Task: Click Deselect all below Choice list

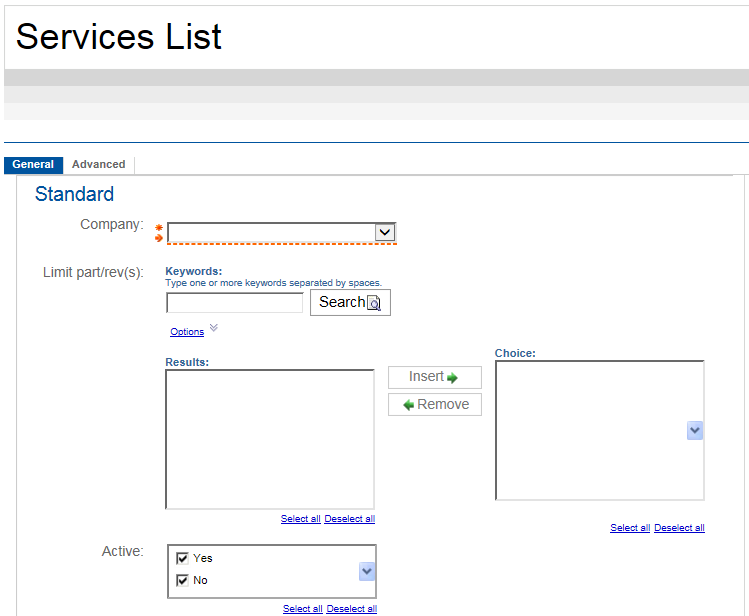Action: 679,528
